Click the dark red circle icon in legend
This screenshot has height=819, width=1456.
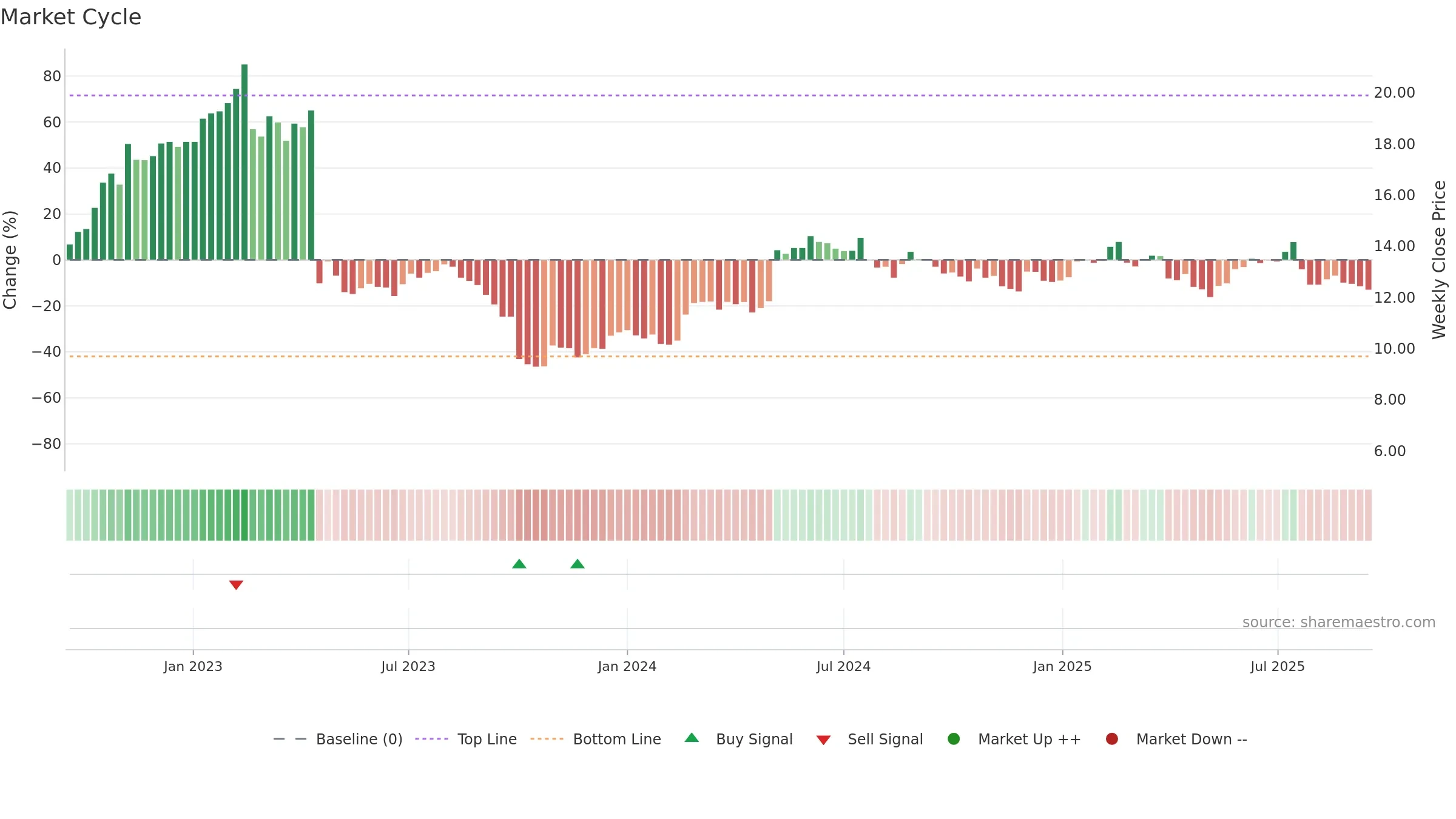pos(1112,739)
